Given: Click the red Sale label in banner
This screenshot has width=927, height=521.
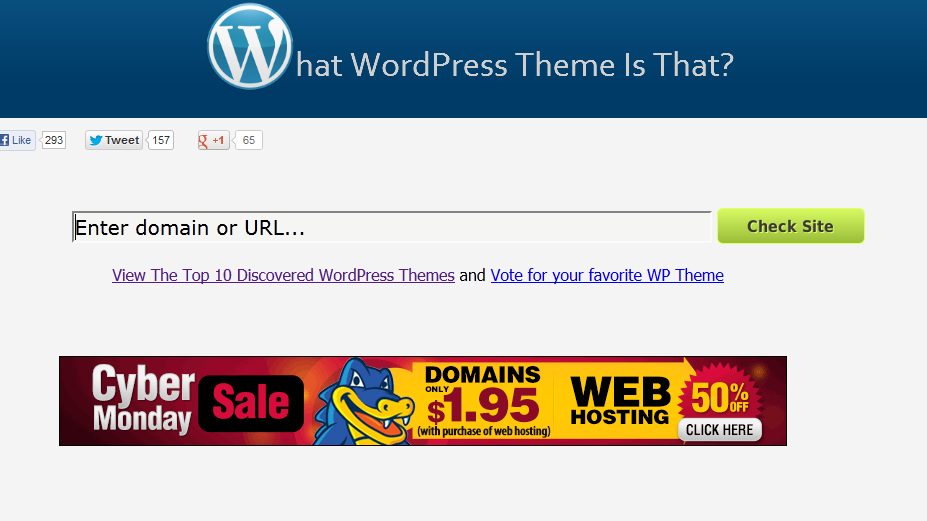Looking at the screenshot, I should click(x=251, y=403).
